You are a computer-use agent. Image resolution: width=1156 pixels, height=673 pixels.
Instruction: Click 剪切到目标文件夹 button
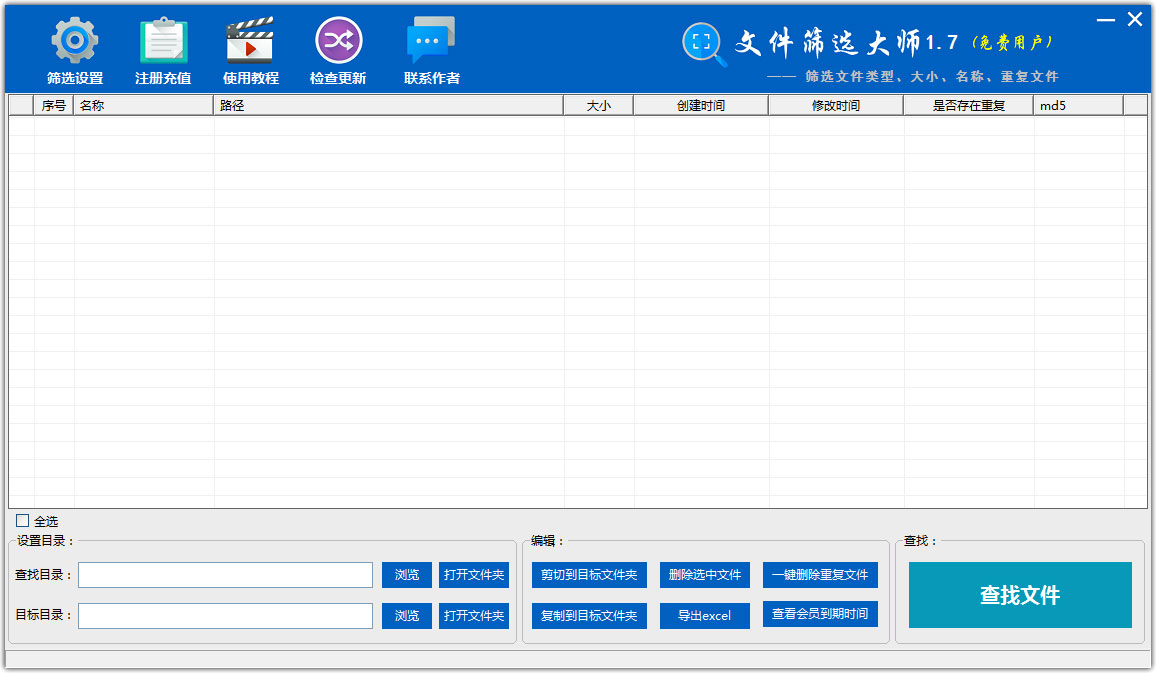coord(589,575)
